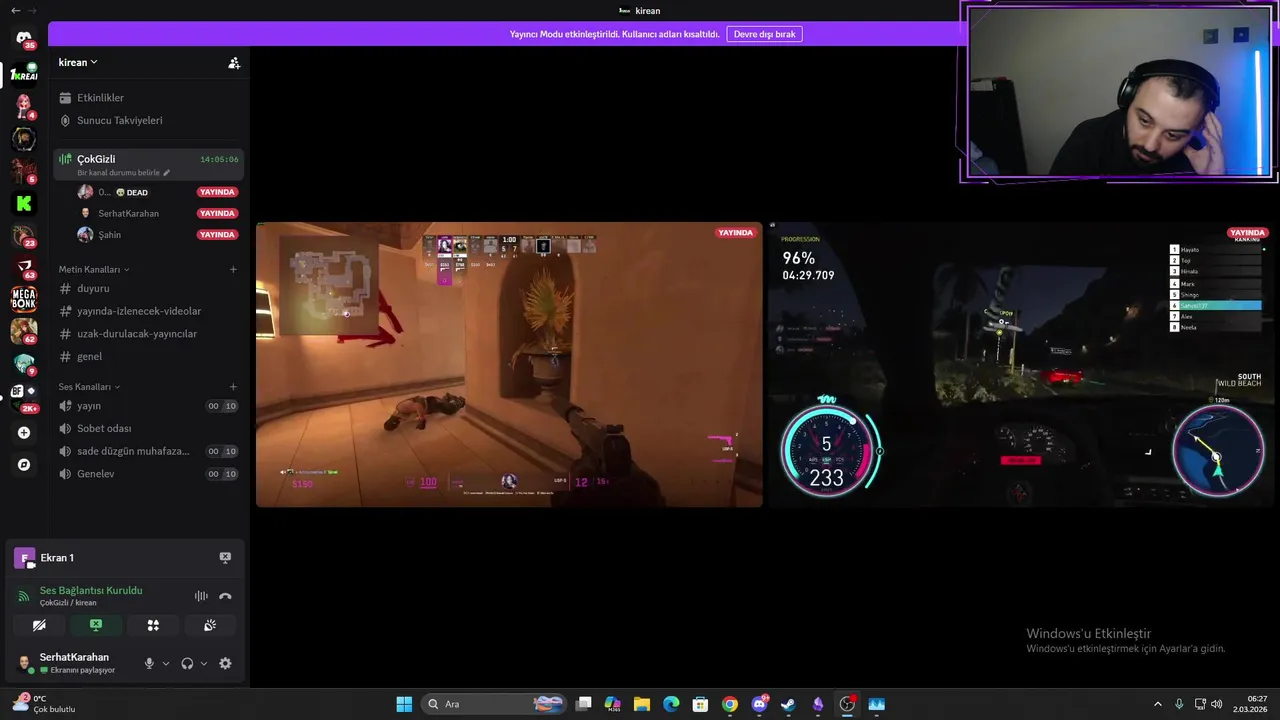Toggle headphone deafen
The width and height of the screenshot is (1280, 720).
click(x=187, y=663)
